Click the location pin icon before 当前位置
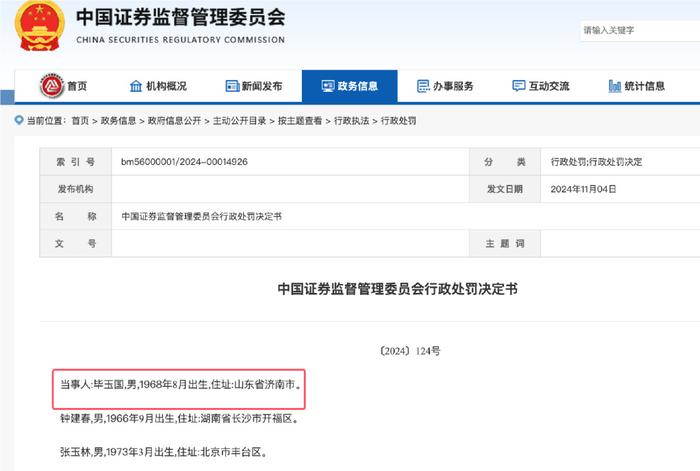Screen dimensions: 700x471 point(19,120)
